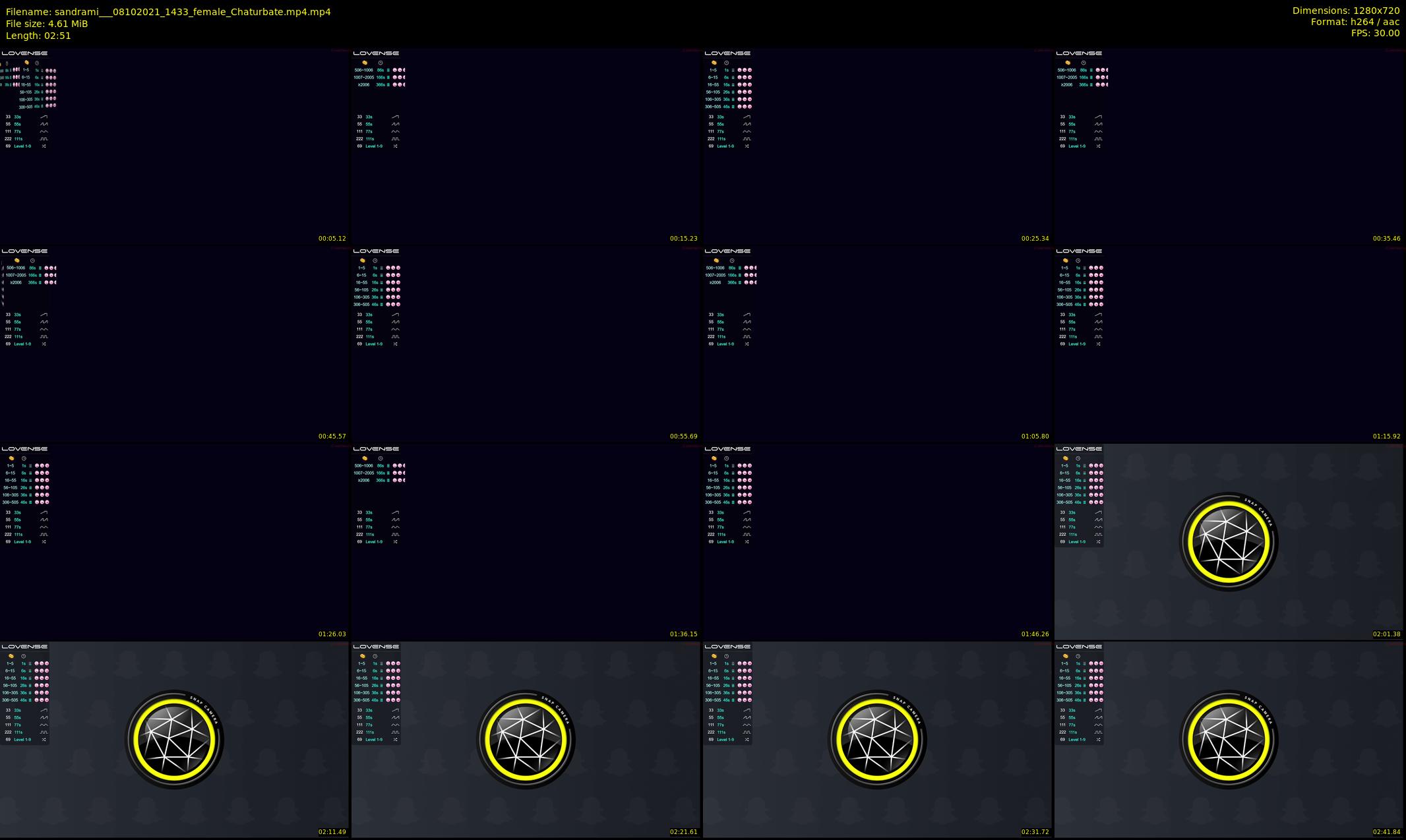Open the video thumbnail stamped 00:15.23
This screenshot has height=840, width=1406.
pyautogui.click(x=526, y=145)
